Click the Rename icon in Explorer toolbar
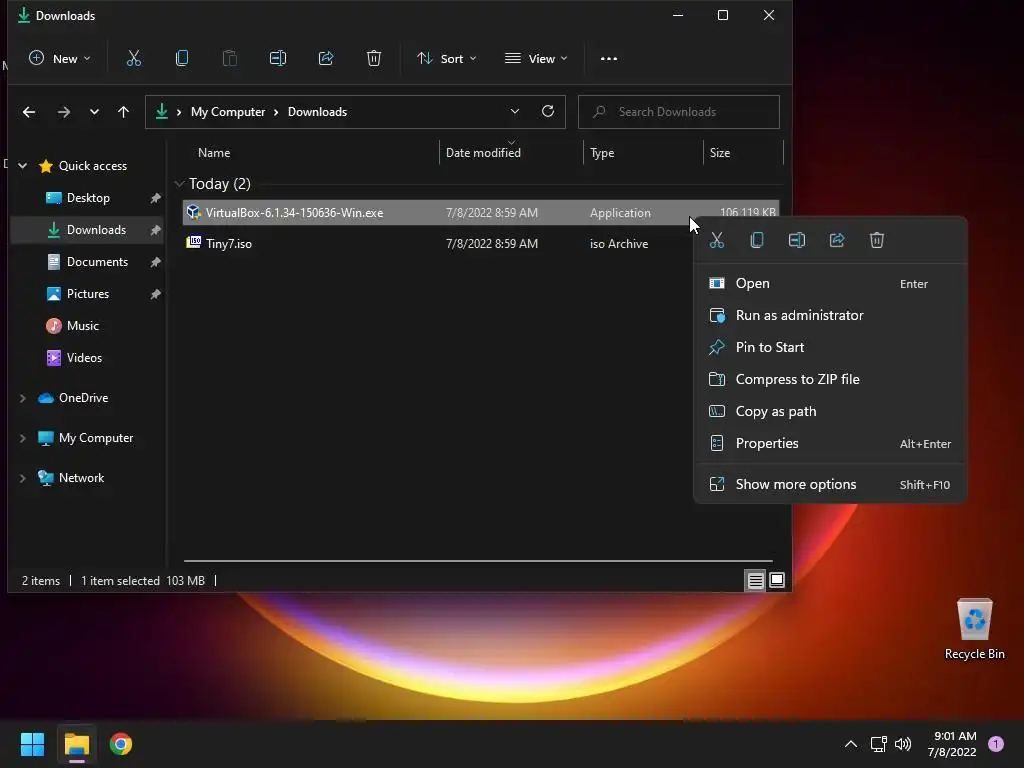The image size is (1024, 768). pos(278,58)
